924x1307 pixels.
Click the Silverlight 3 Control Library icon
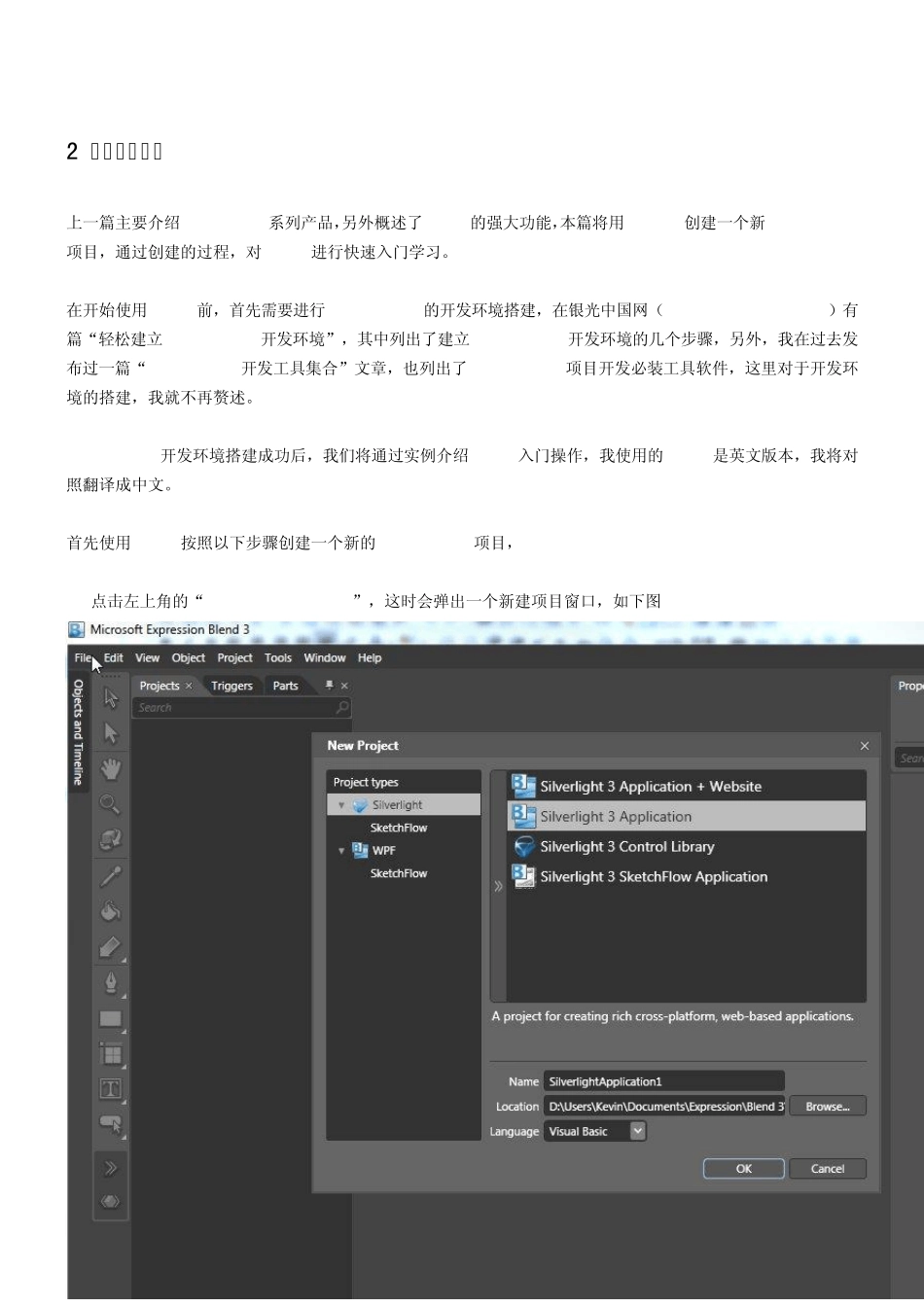click(x=524, y=846)
